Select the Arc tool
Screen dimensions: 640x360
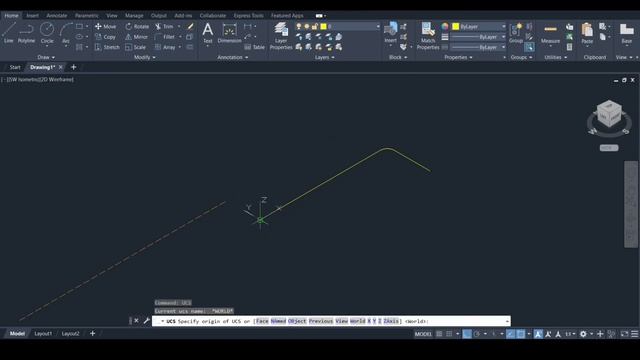point(65,33)
